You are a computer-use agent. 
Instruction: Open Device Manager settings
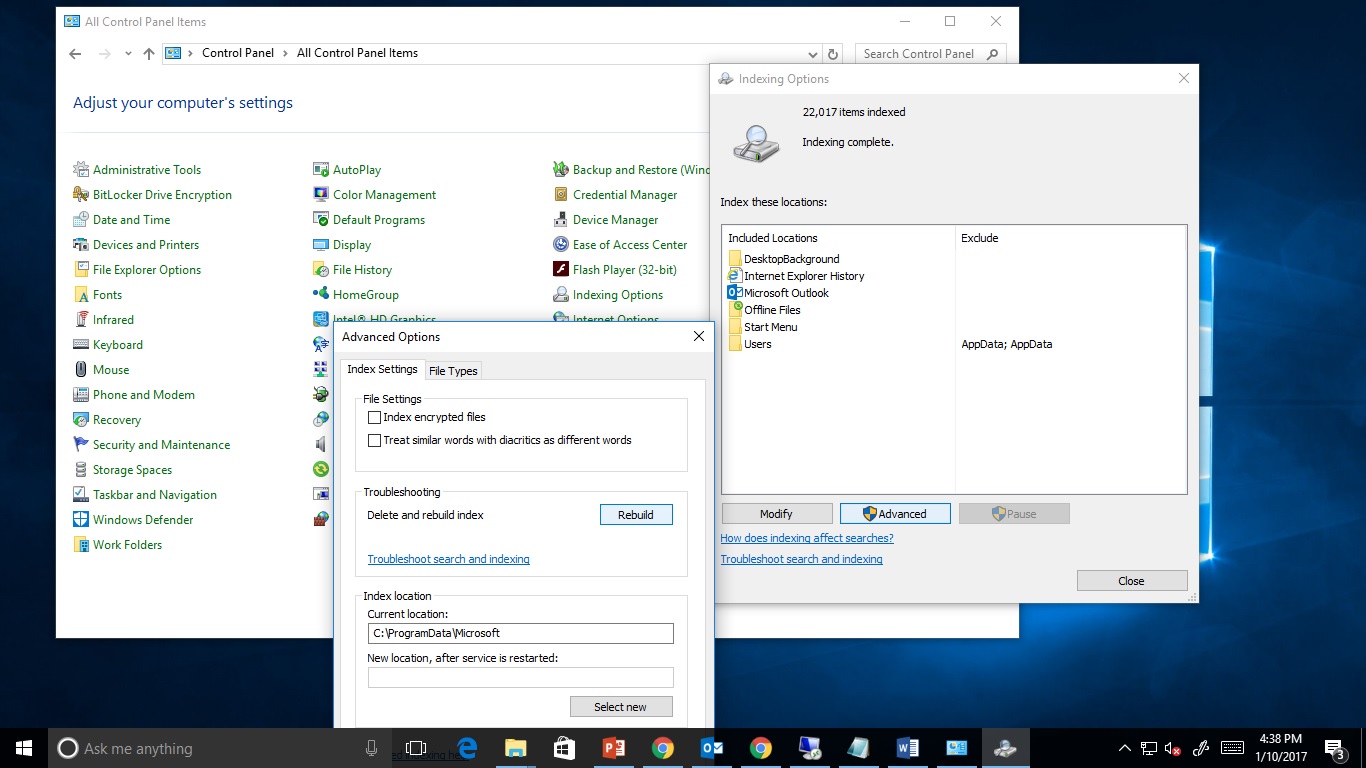pos(614,219)
